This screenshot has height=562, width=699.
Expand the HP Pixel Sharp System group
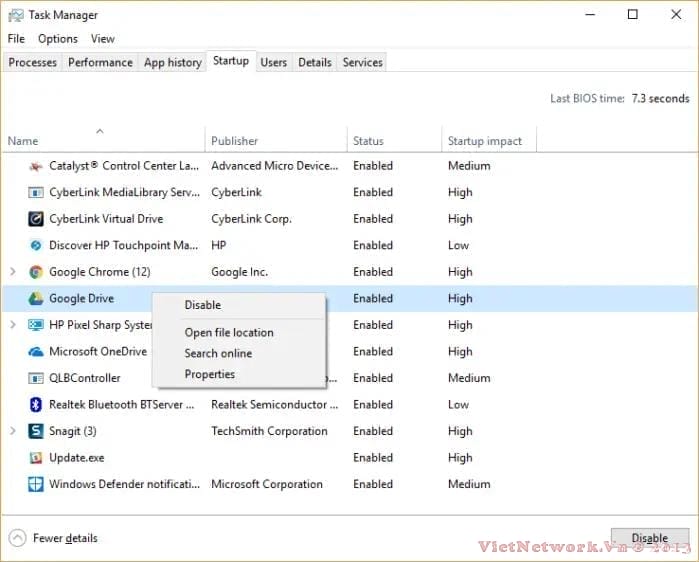(x=13, y=324)
